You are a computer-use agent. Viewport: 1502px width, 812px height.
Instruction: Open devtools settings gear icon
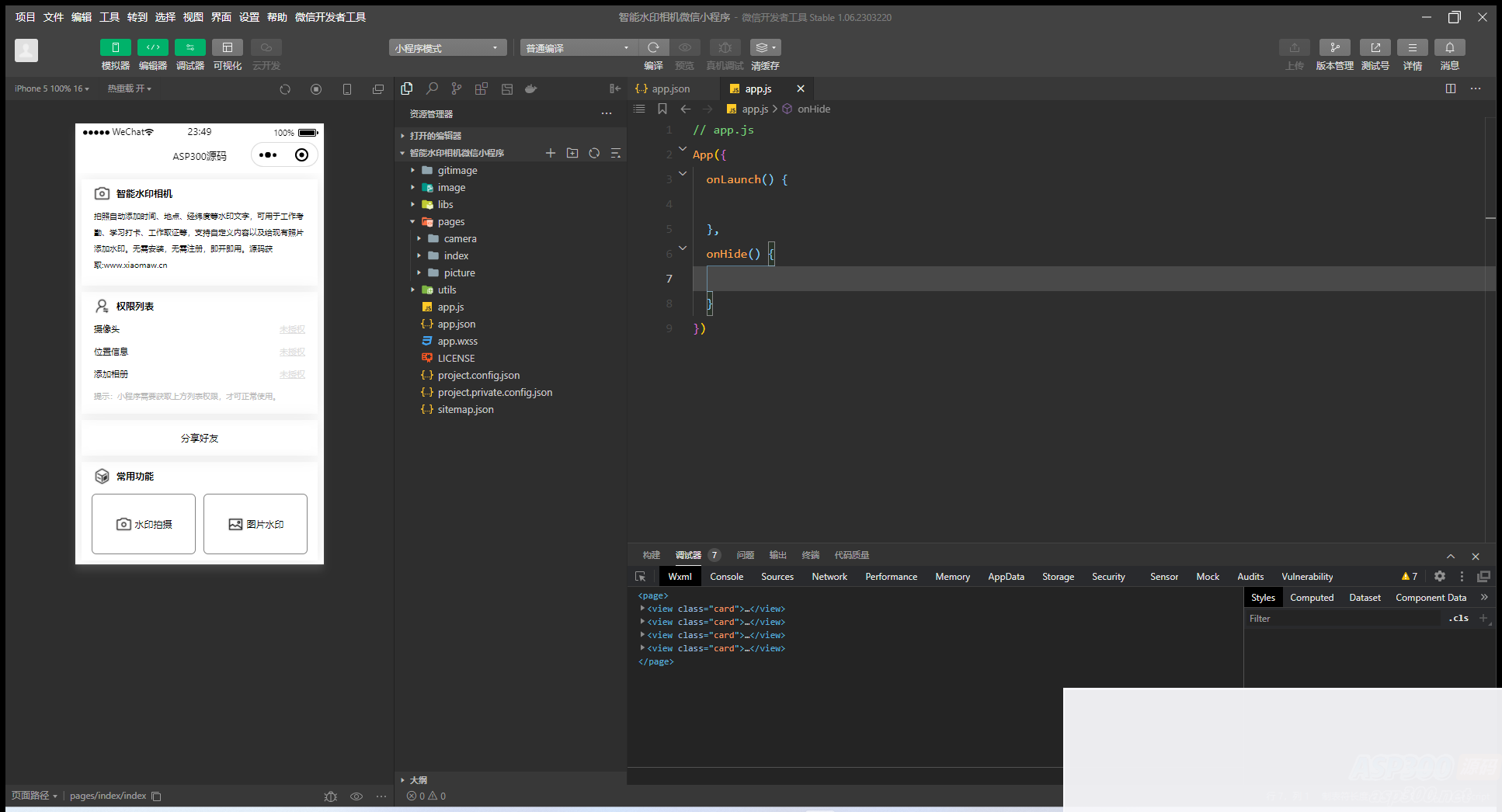click(x=1439, y=576)
